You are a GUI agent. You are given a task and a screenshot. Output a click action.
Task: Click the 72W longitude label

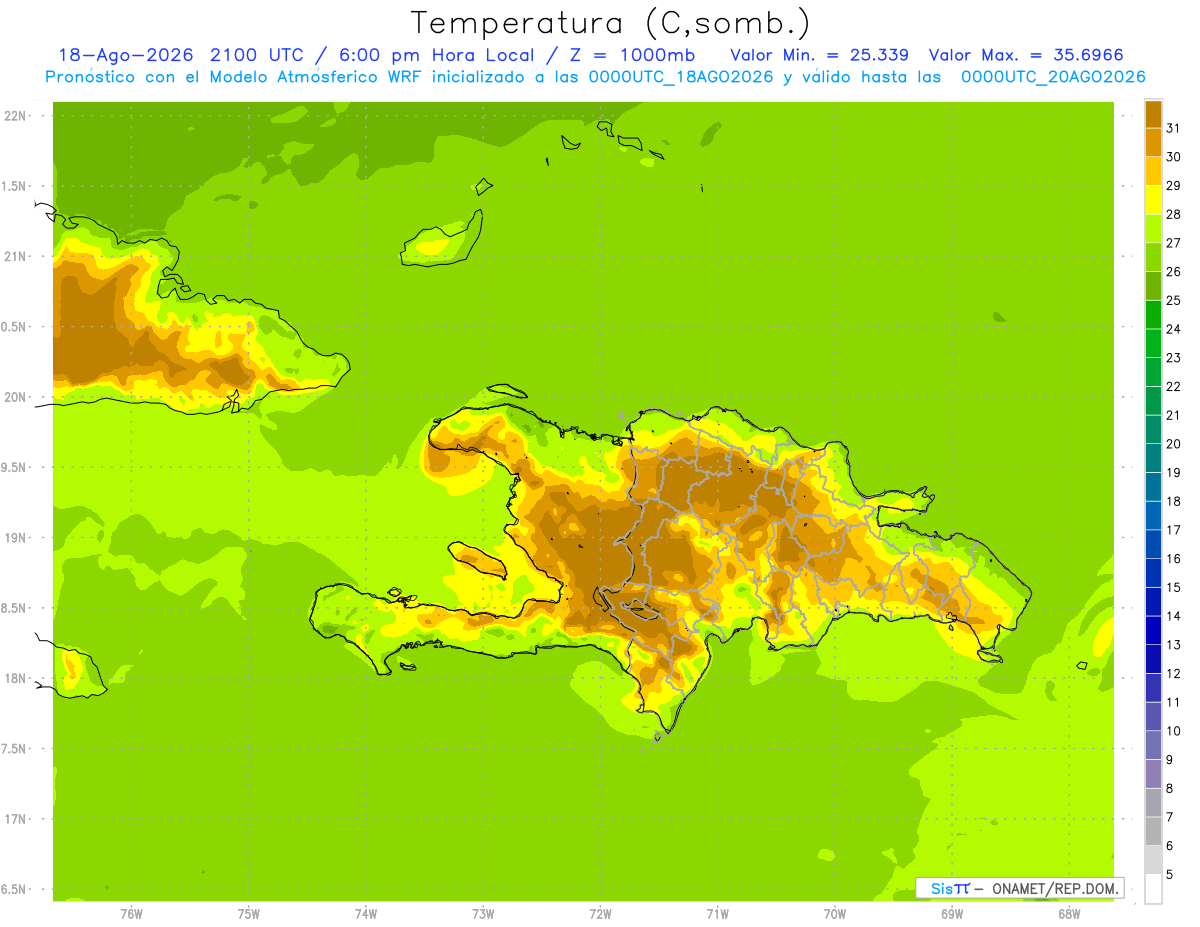pos(600,913)
